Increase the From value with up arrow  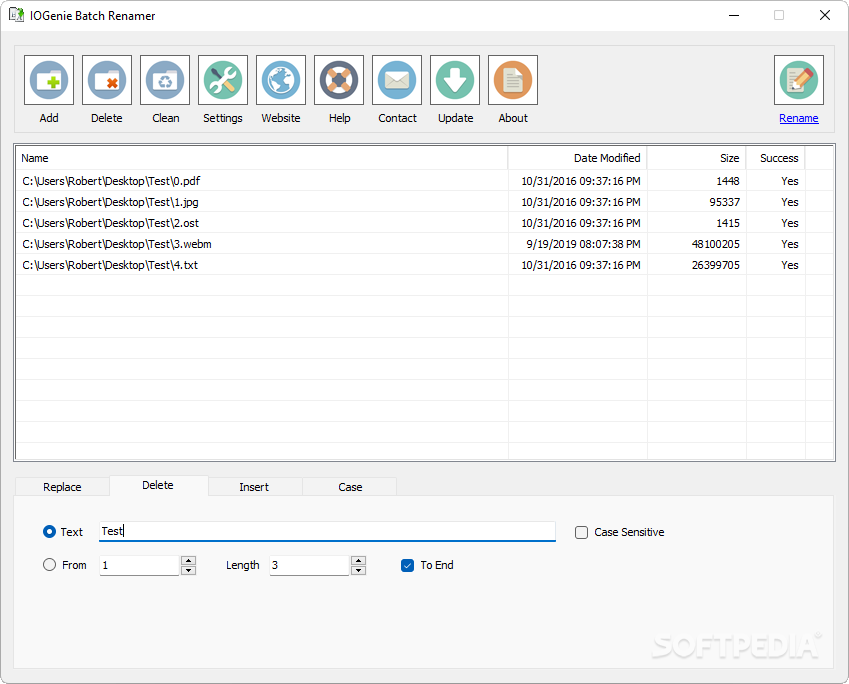188,561
